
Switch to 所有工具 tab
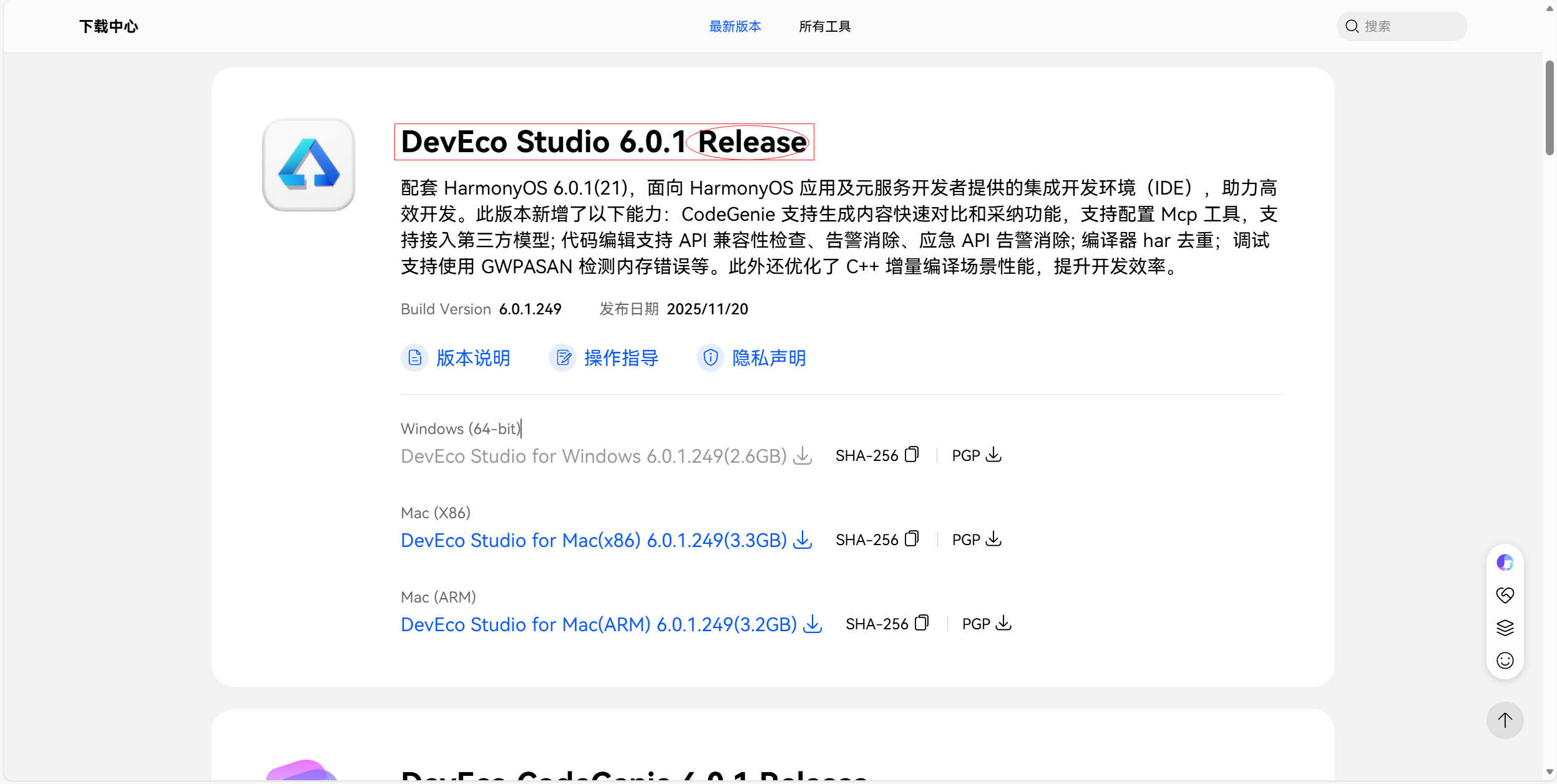pos(824,26)
